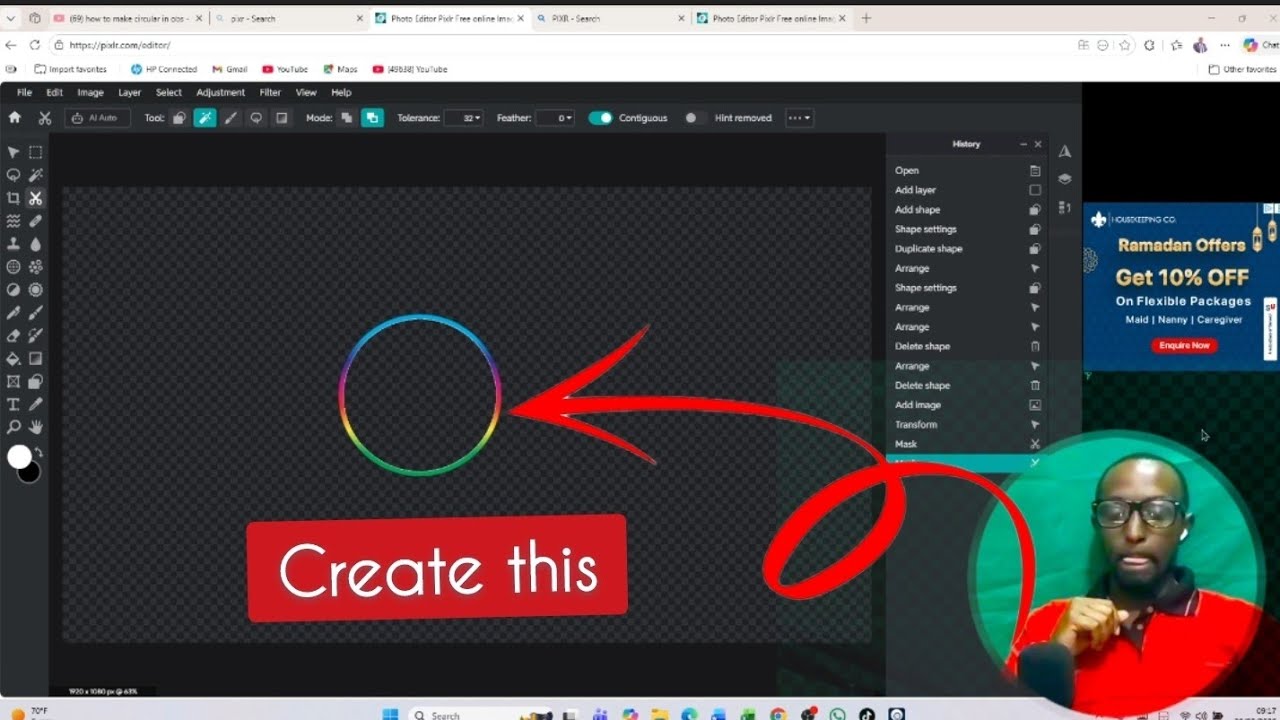Open the Image menu
The image size is (1280, 720).
(x=90, y=92)
